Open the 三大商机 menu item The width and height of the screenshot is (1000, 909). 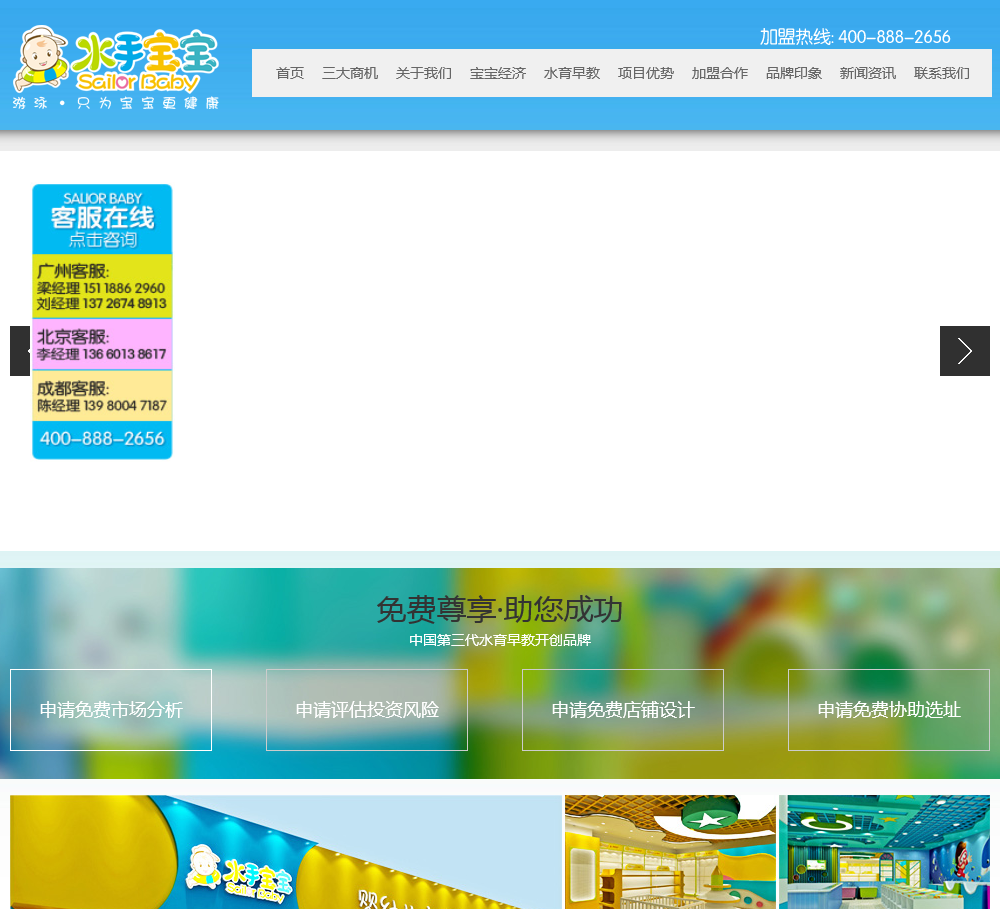coord(349,73)
